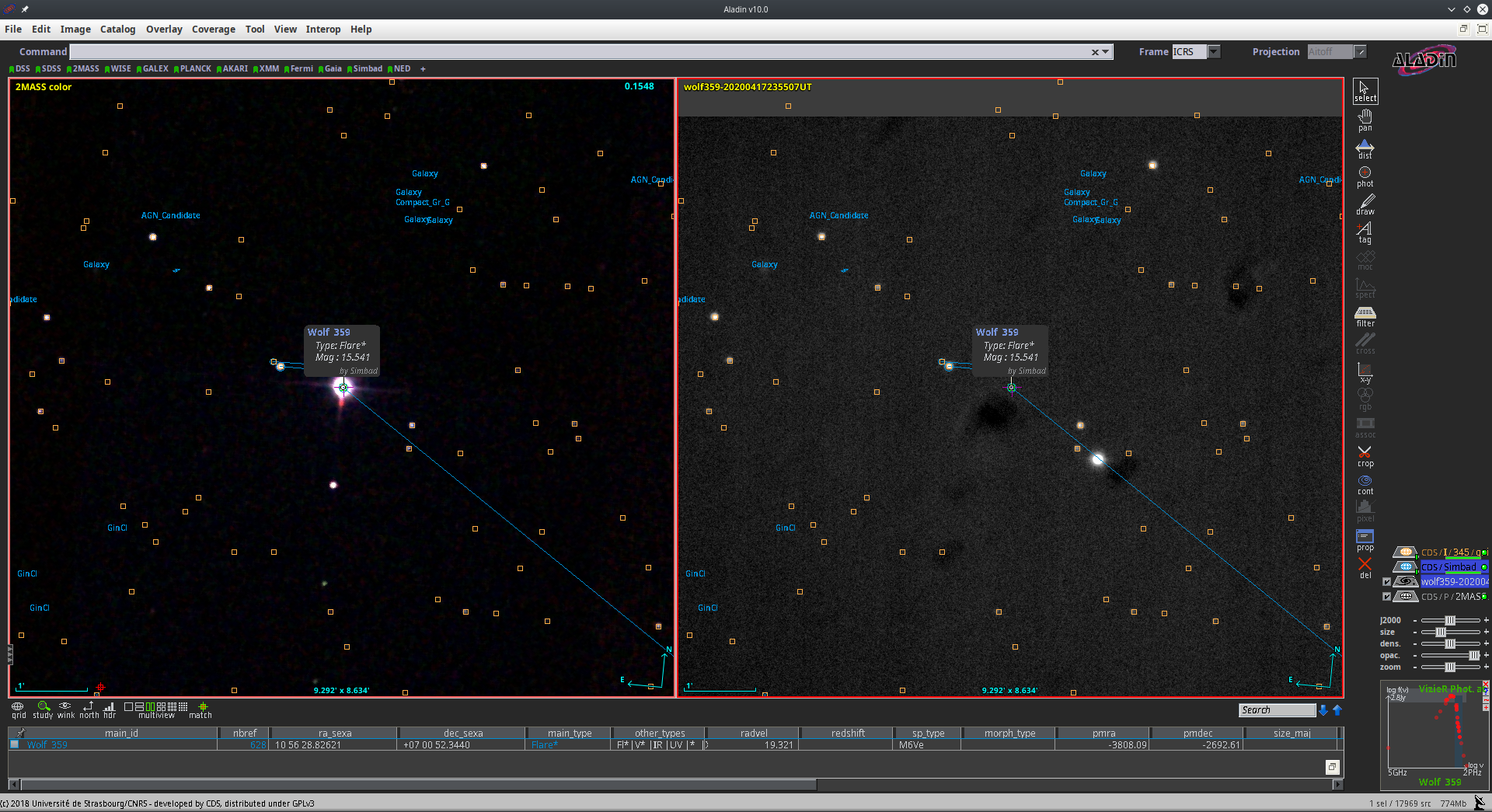Activate the draw pencil tool
This screenshot has height=812, width=1492.
click(1365, 204)
